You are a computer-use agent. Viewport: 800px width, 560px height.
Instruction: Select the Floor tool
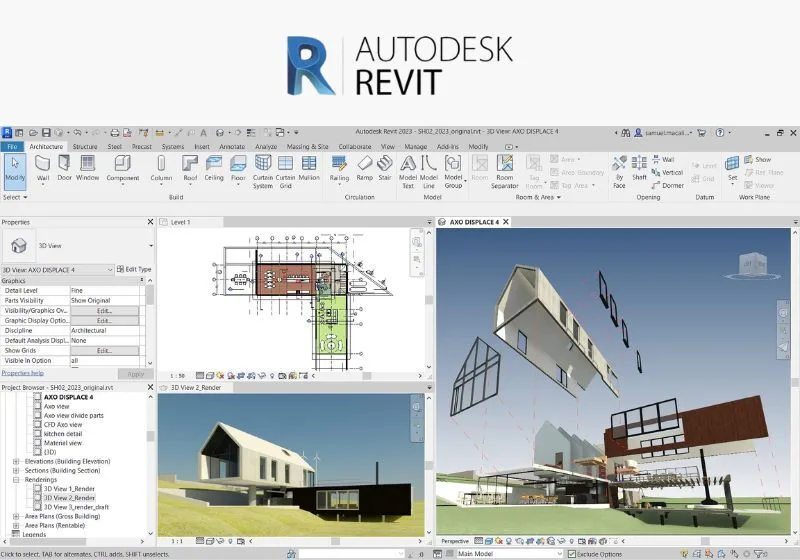click(x=238, y=169)
